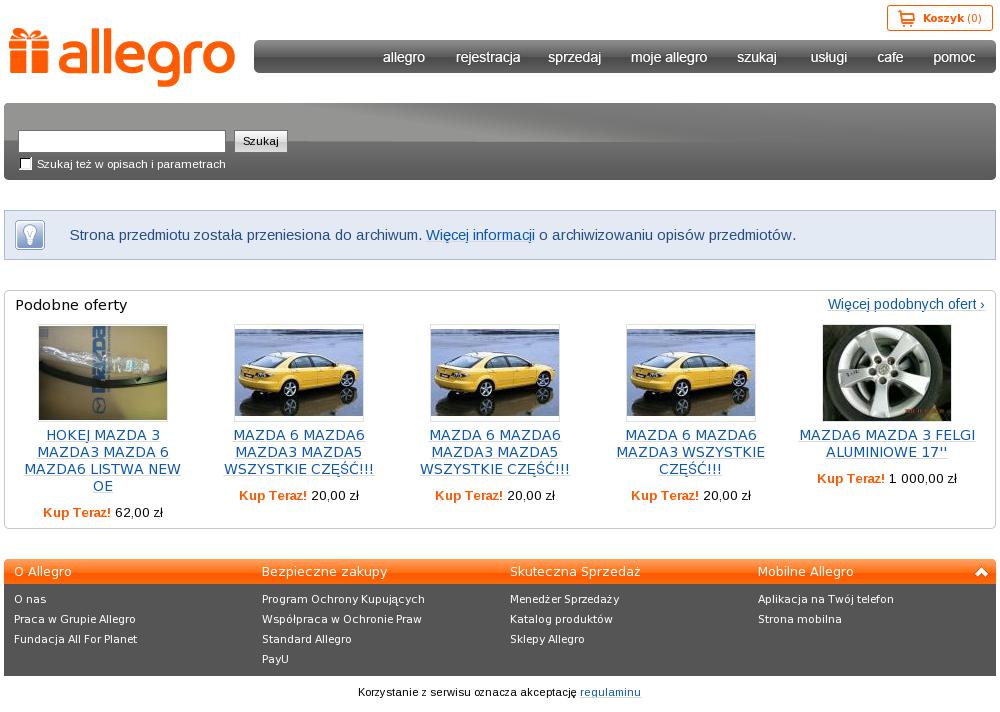Open Strona mobilna footer link
The width and height of the screenshot is (1000, 712).
(800, 619)
